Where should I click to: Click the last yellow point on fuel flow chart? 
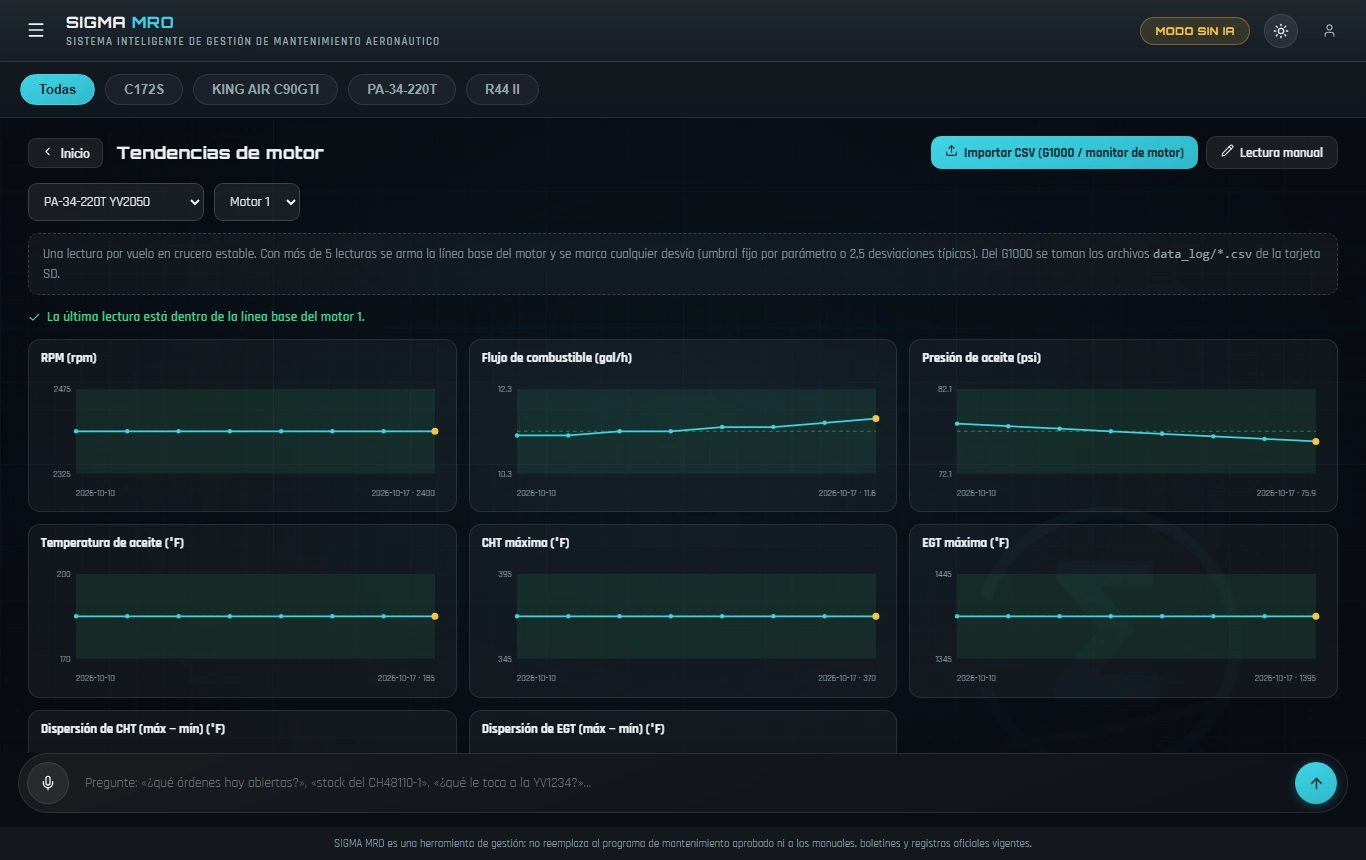(876, 418)
